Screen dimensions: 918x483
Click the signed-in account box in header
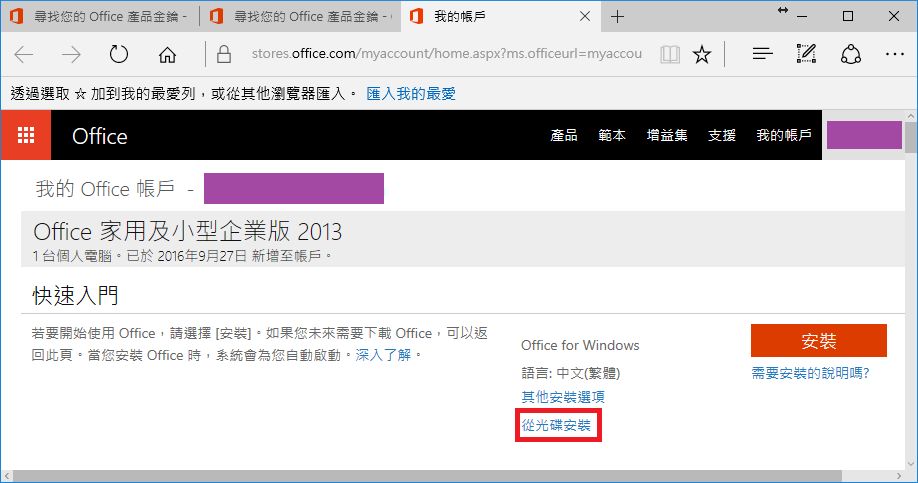864,135
